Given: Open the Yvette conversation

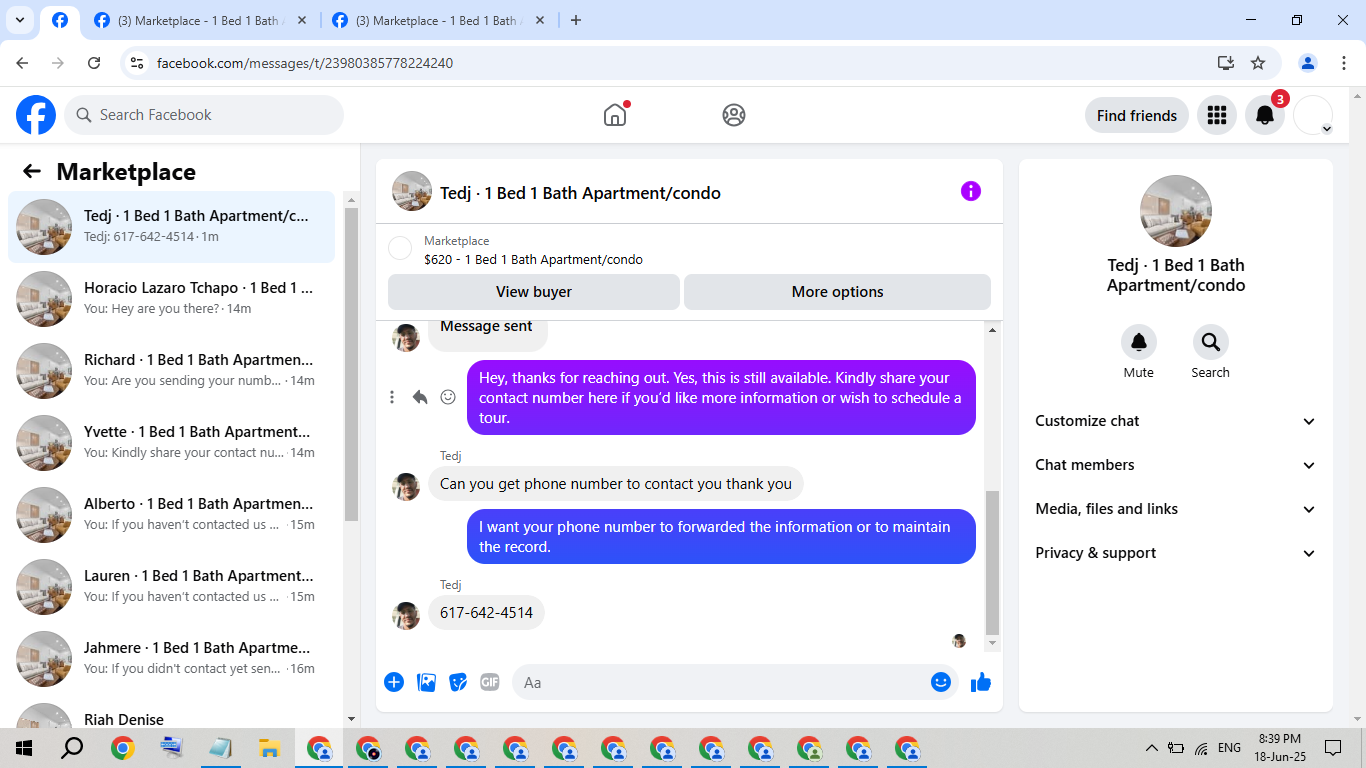Looking at the screenshot, I should (x=172, y=443).
